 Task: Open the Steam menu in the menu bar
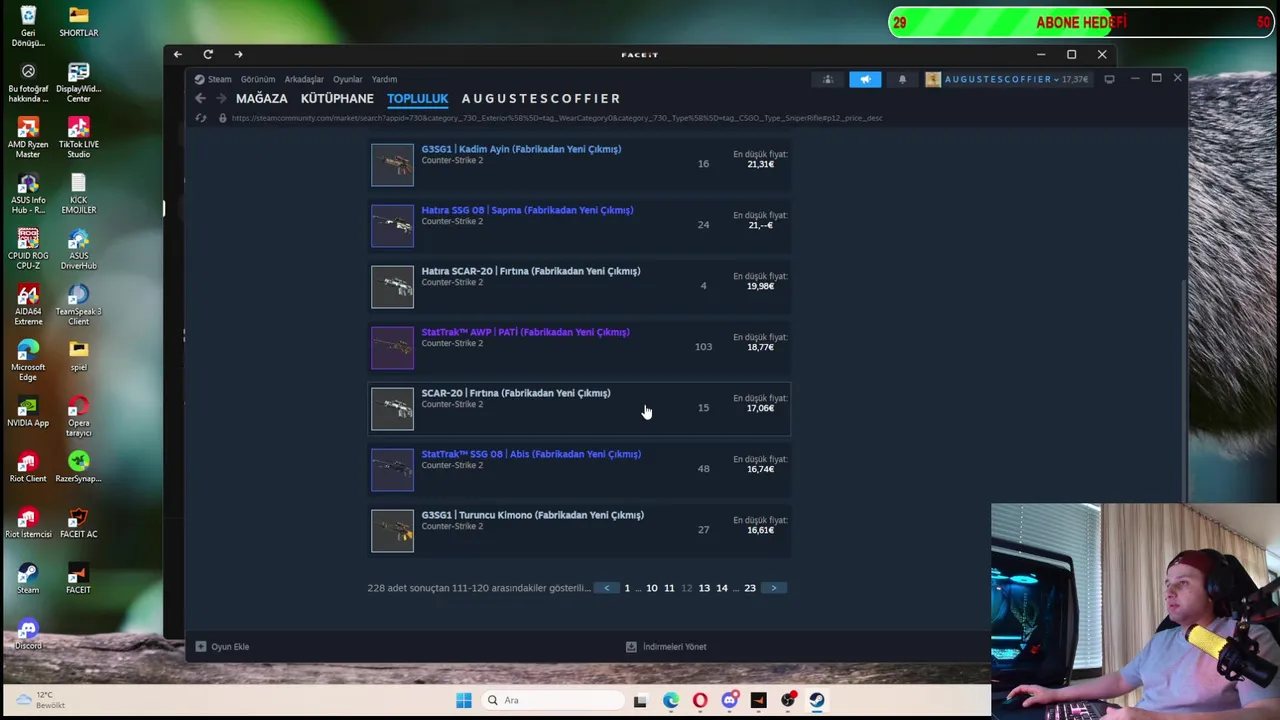point(213,79)
